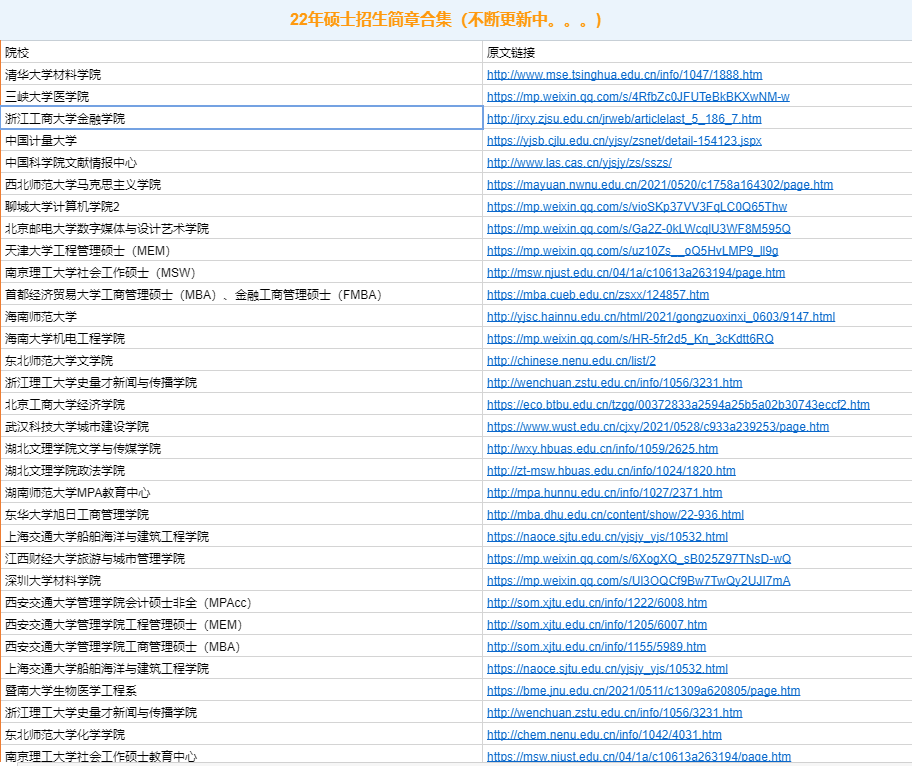This screenshot has width=912, height=766.
Task: Click the 三峡大学医学院 weixin link
Action: 638,97
